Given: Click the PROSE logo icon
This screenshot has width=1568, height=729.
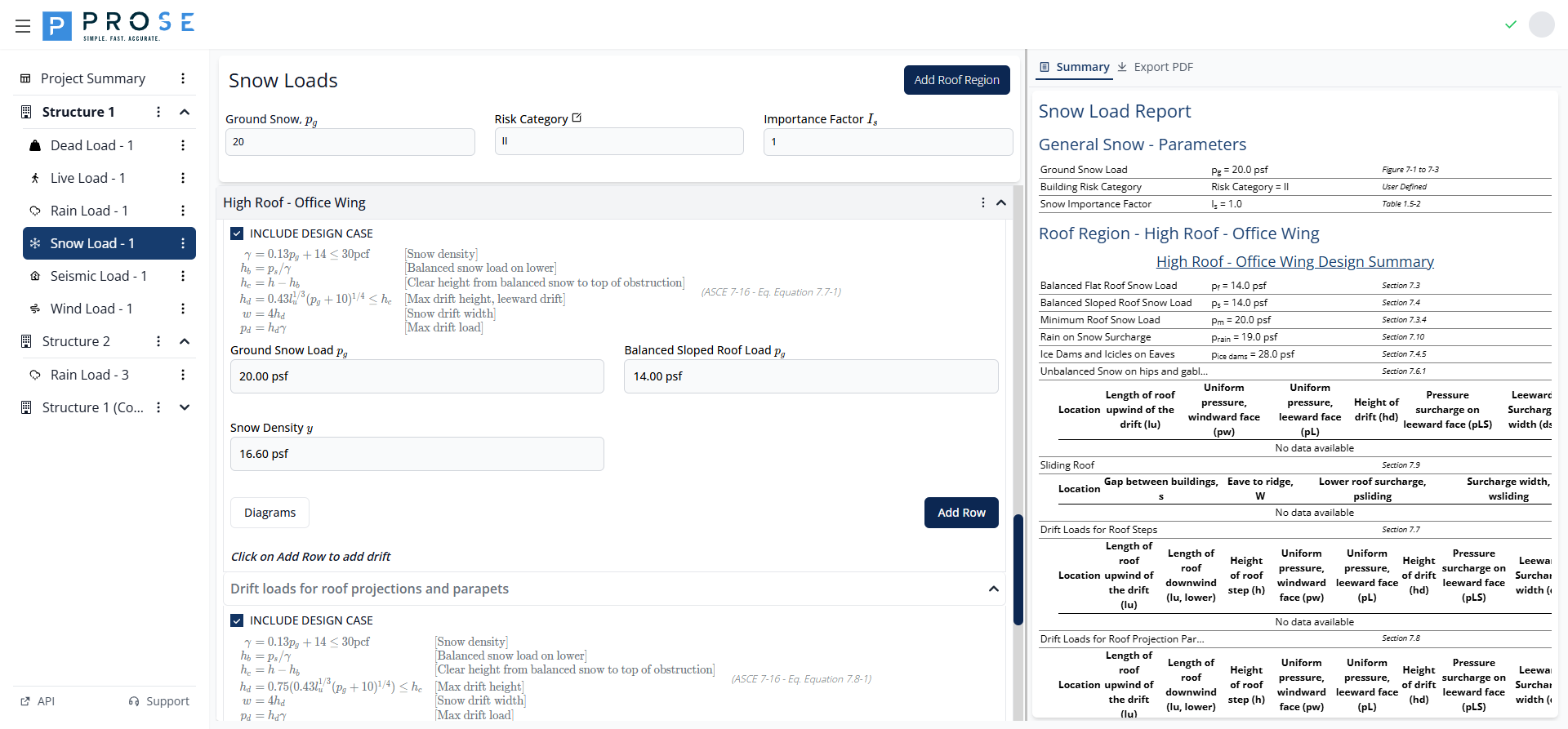Looking at the screenshot, I should click(x=56, y=26).
